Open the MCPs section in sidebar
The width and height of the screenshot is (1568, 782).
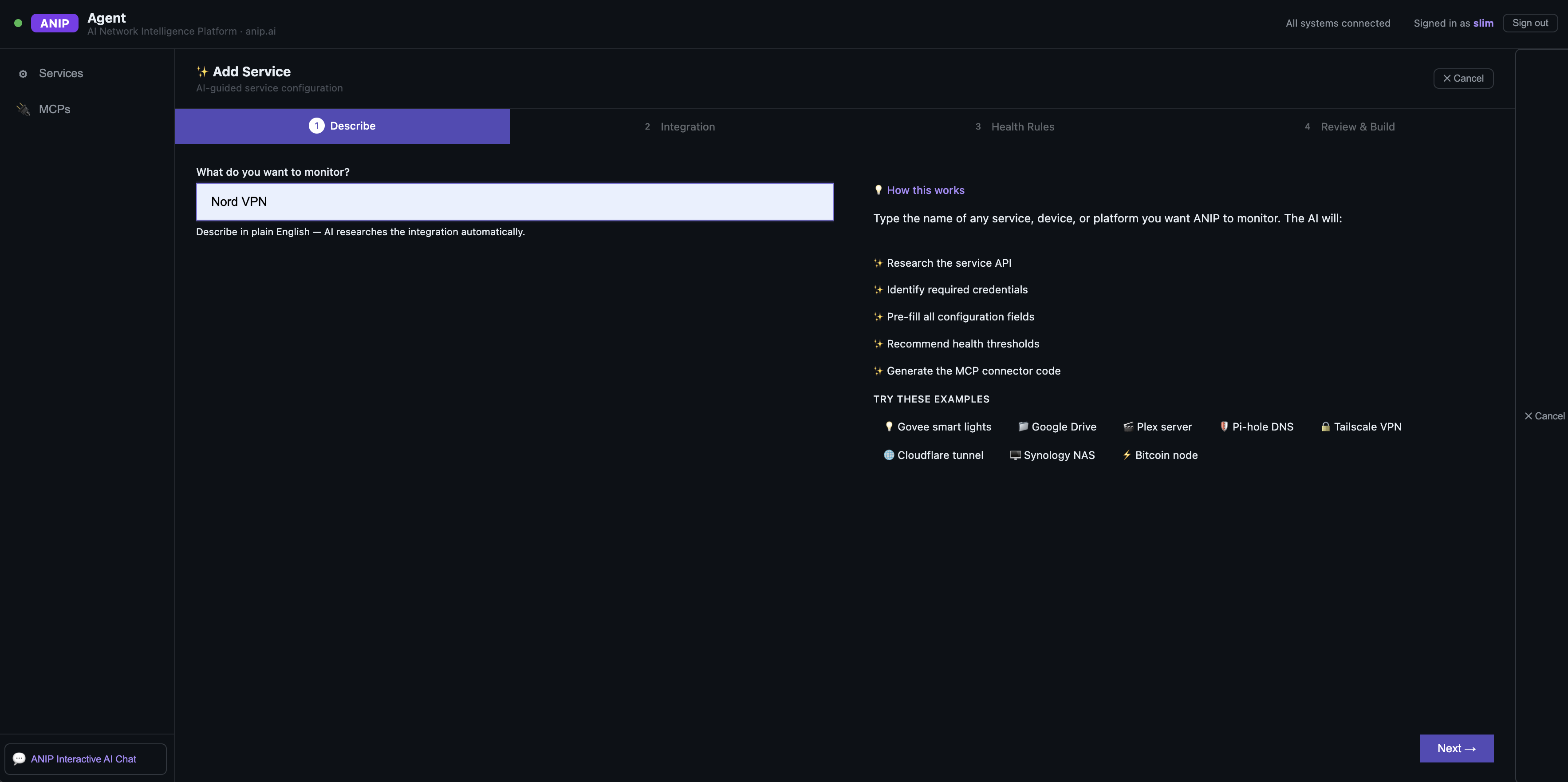click(87, 109)
